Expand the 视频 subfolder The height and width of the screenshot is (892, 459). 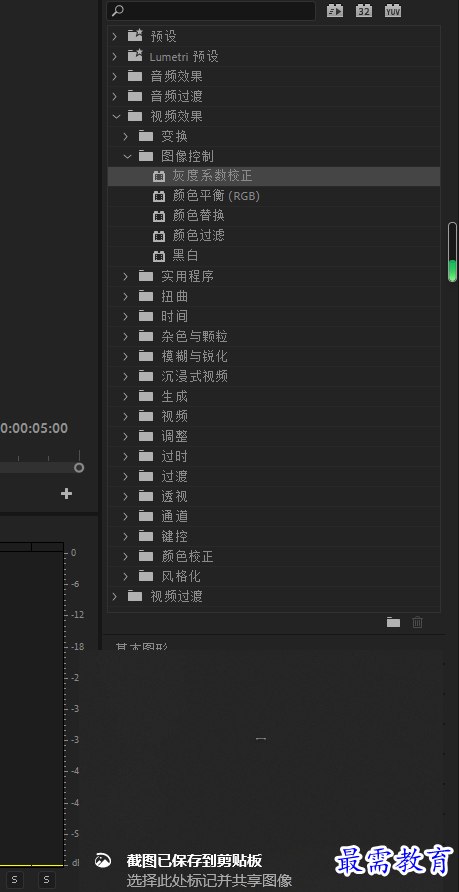click(126, 416)
